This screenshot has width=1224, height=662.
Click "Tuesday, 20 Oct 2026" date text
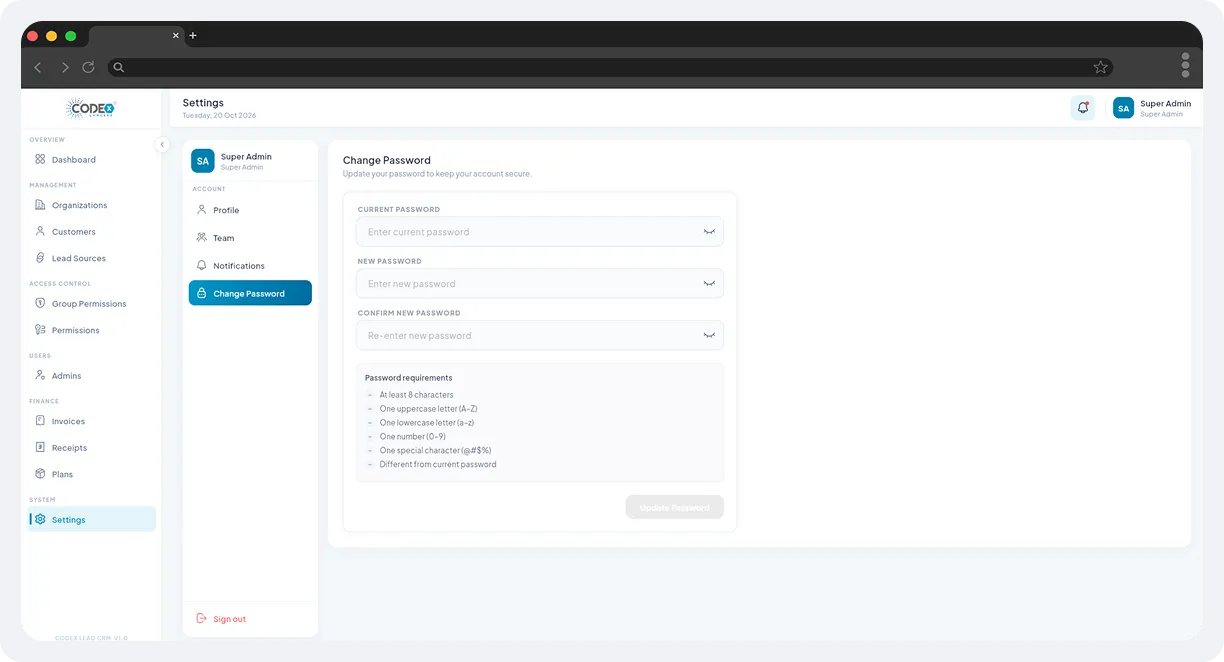pos(219,115)
